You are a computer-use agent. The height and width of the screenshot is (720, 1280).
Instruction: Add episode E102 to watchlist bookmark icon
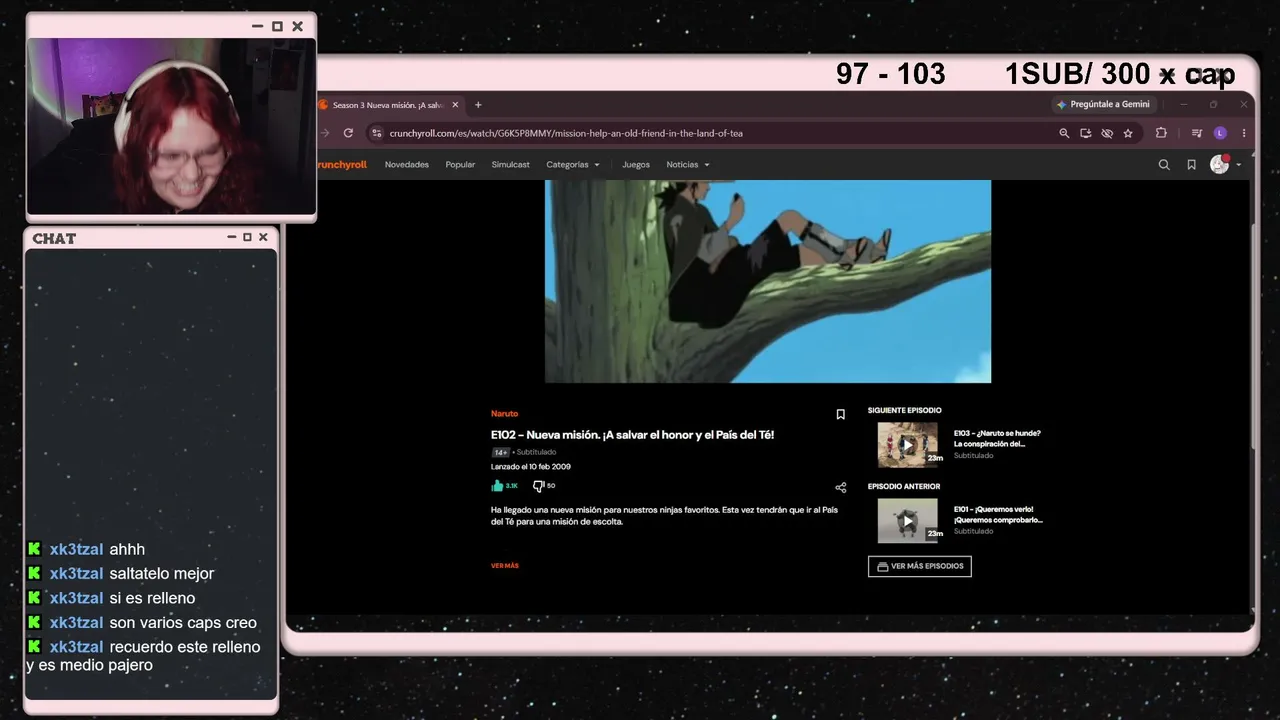tap(840, 414)
